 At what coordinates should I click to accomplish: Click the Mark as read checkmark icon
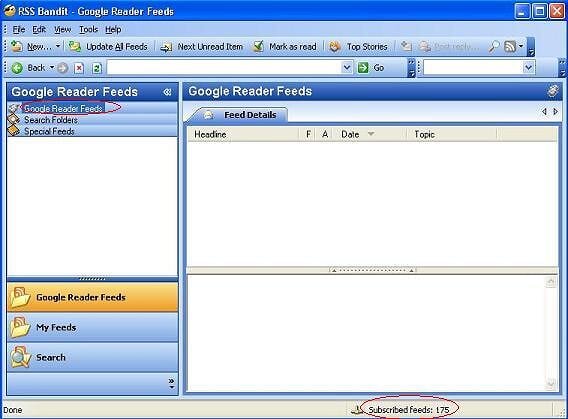coord(258,46)
